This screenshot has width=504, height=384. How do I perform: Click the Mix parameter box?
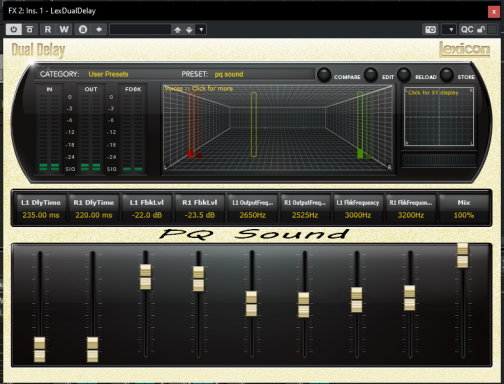[464, 208]
